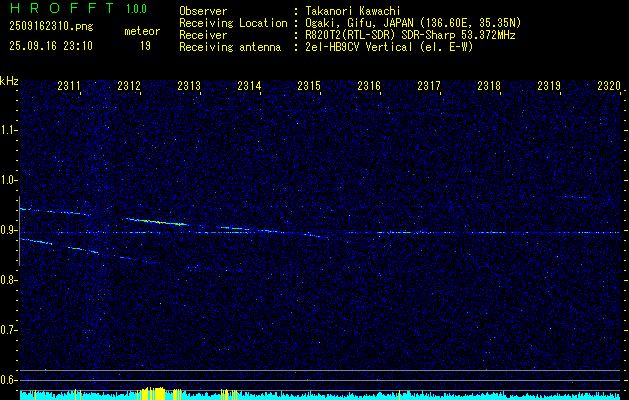This screenshot has width=629, height=400.
Task: Click the timestamp 25.09.16 23:10
Action: click(51, 46)
